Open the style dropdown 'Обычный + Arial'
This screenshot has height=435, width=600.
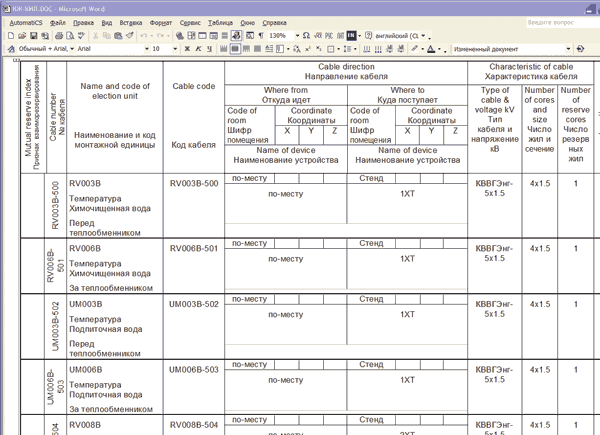[72, 49]
